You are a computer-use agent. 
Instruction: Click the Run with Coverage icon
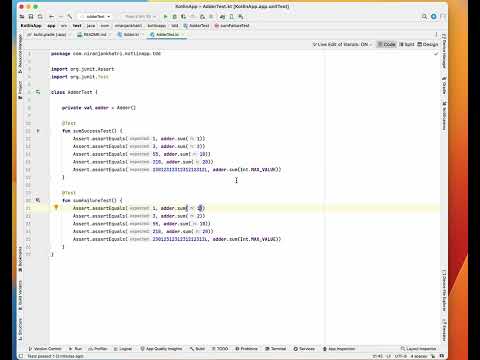[183, 16]
